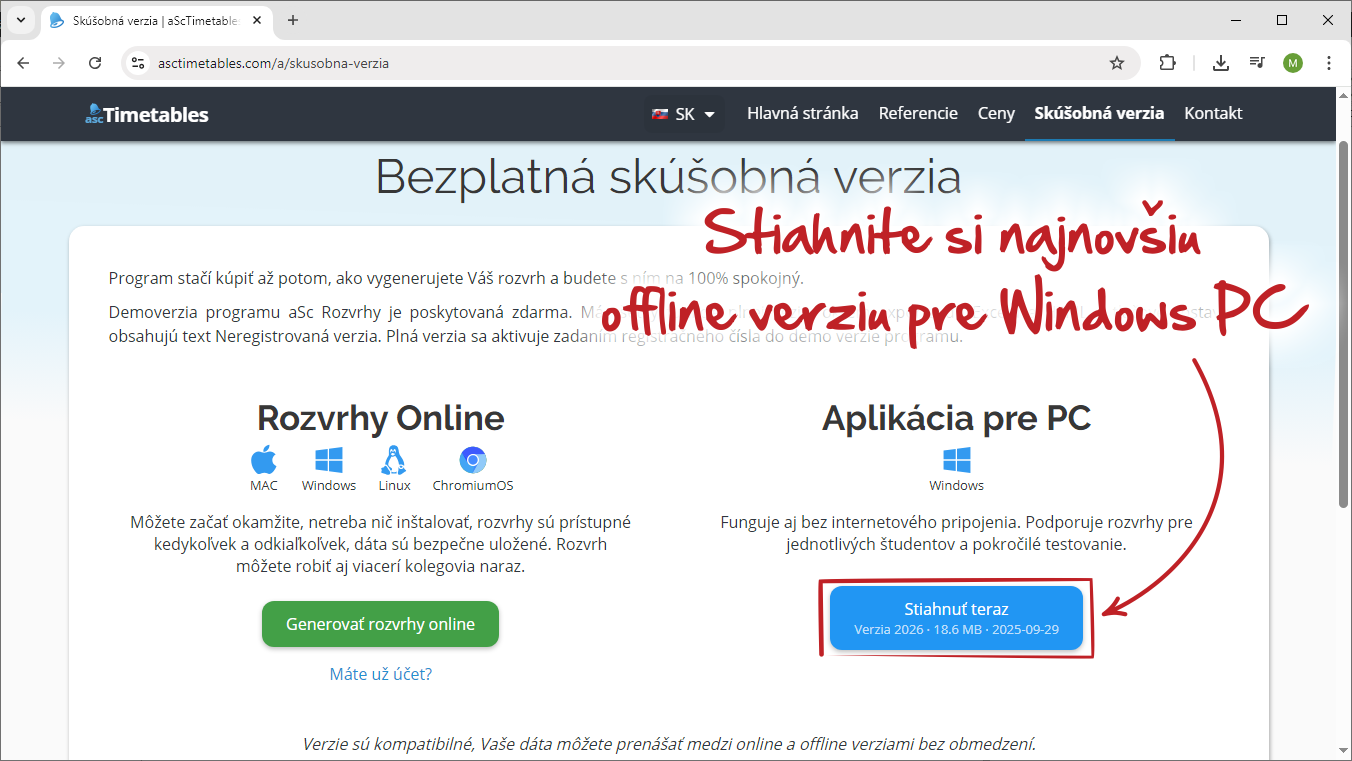This screenshot has width=1352, height=761.
Task: Open the tab search dropdown arrow
Action: (20, 20)
